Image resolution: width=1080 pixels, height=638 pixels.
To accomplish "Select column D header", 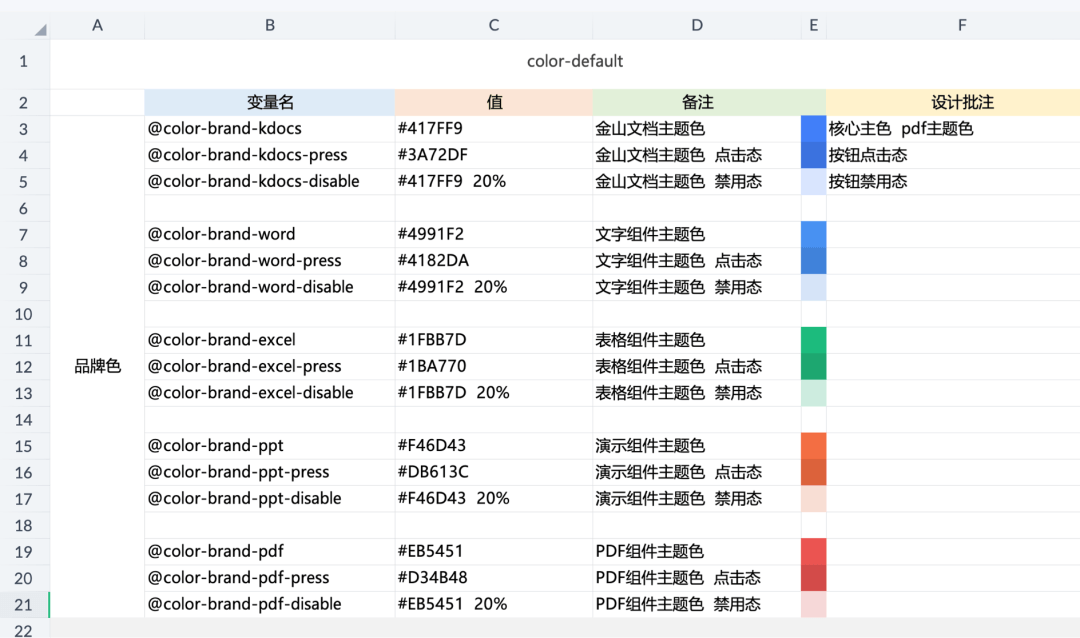I will pyautogui.click(x=696, y=25).
